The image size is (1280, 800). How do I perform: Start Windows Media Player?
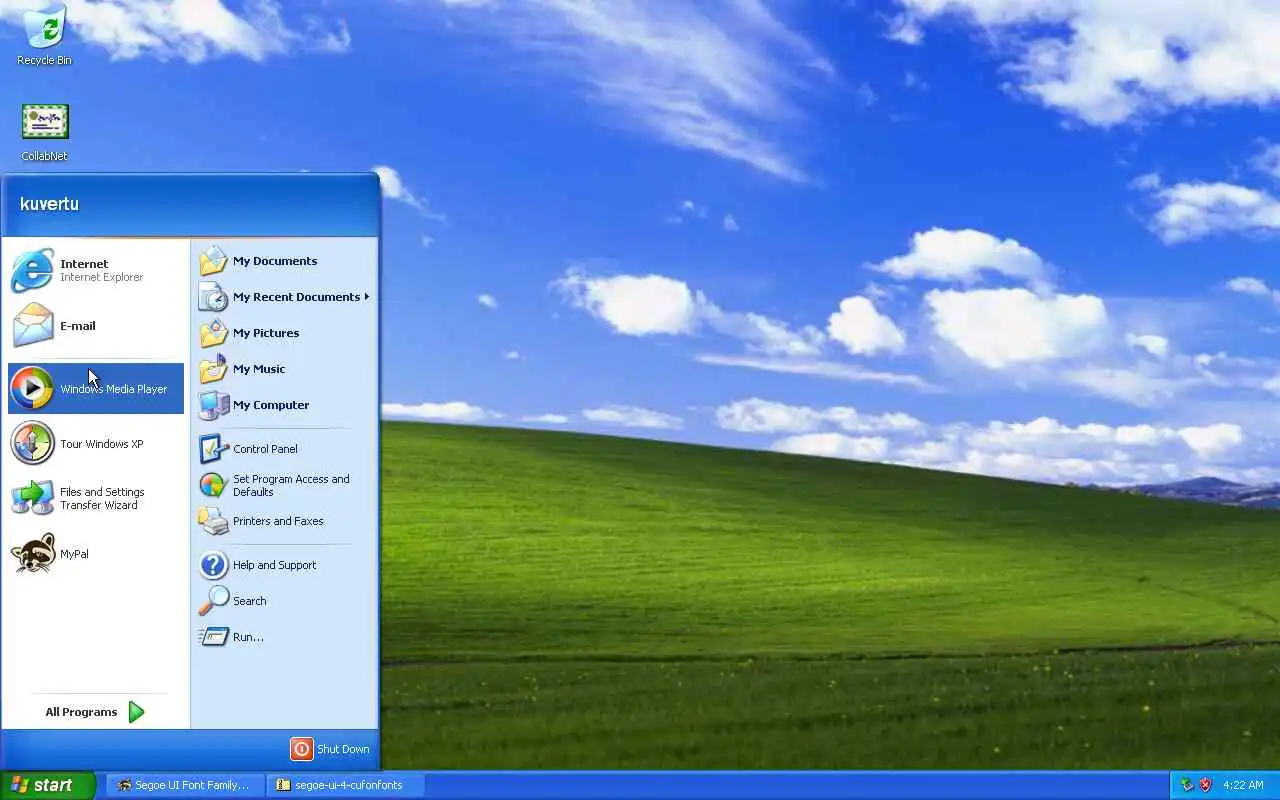96,388
